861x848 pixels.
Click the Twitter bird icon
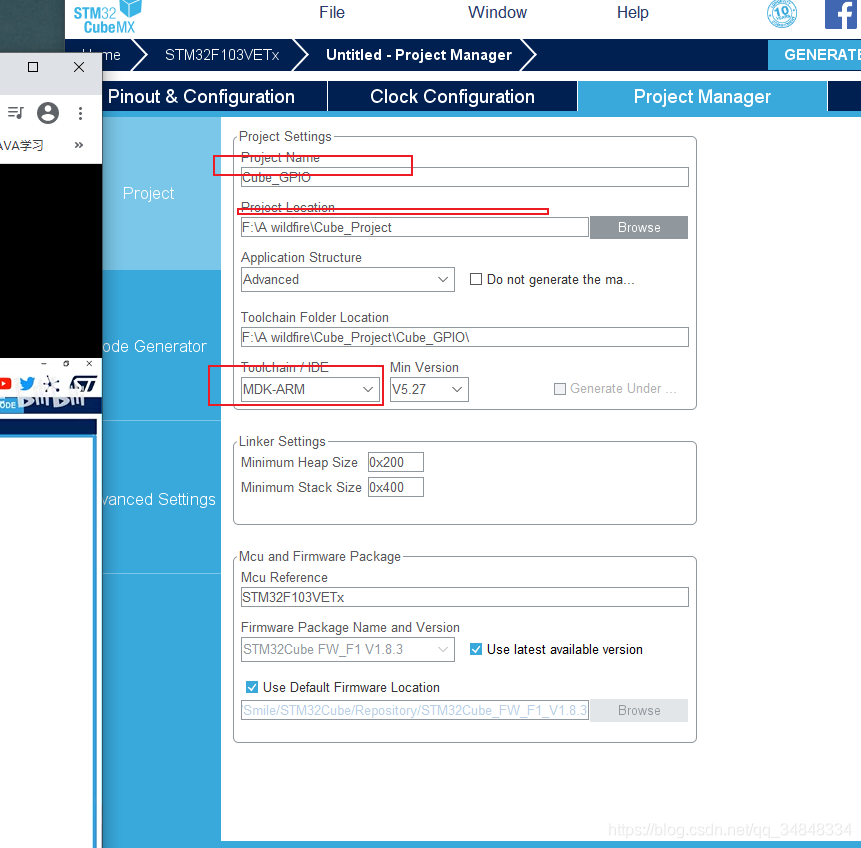tap(27, 383)
